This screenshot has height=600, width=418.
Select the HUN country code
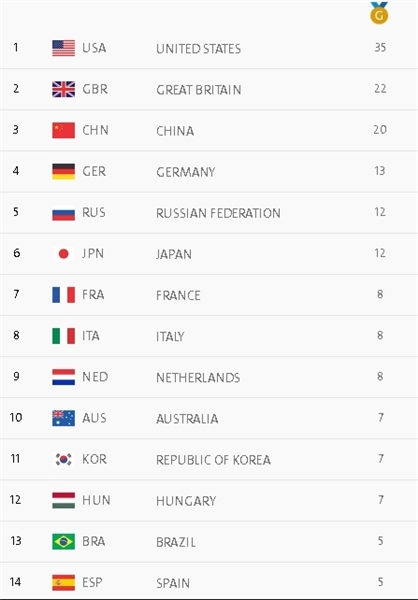point(96,500)
